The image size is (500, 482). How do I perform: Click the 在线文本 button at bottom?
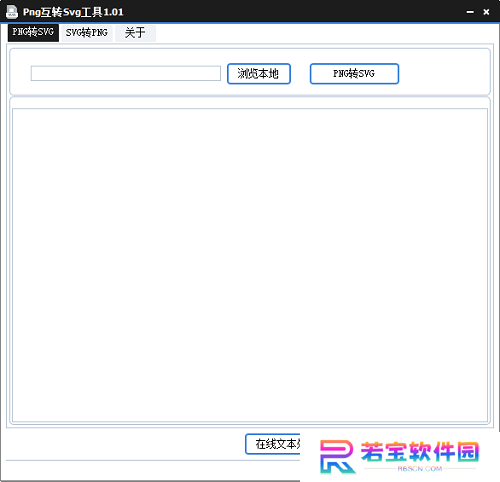(x=273, y=444)
